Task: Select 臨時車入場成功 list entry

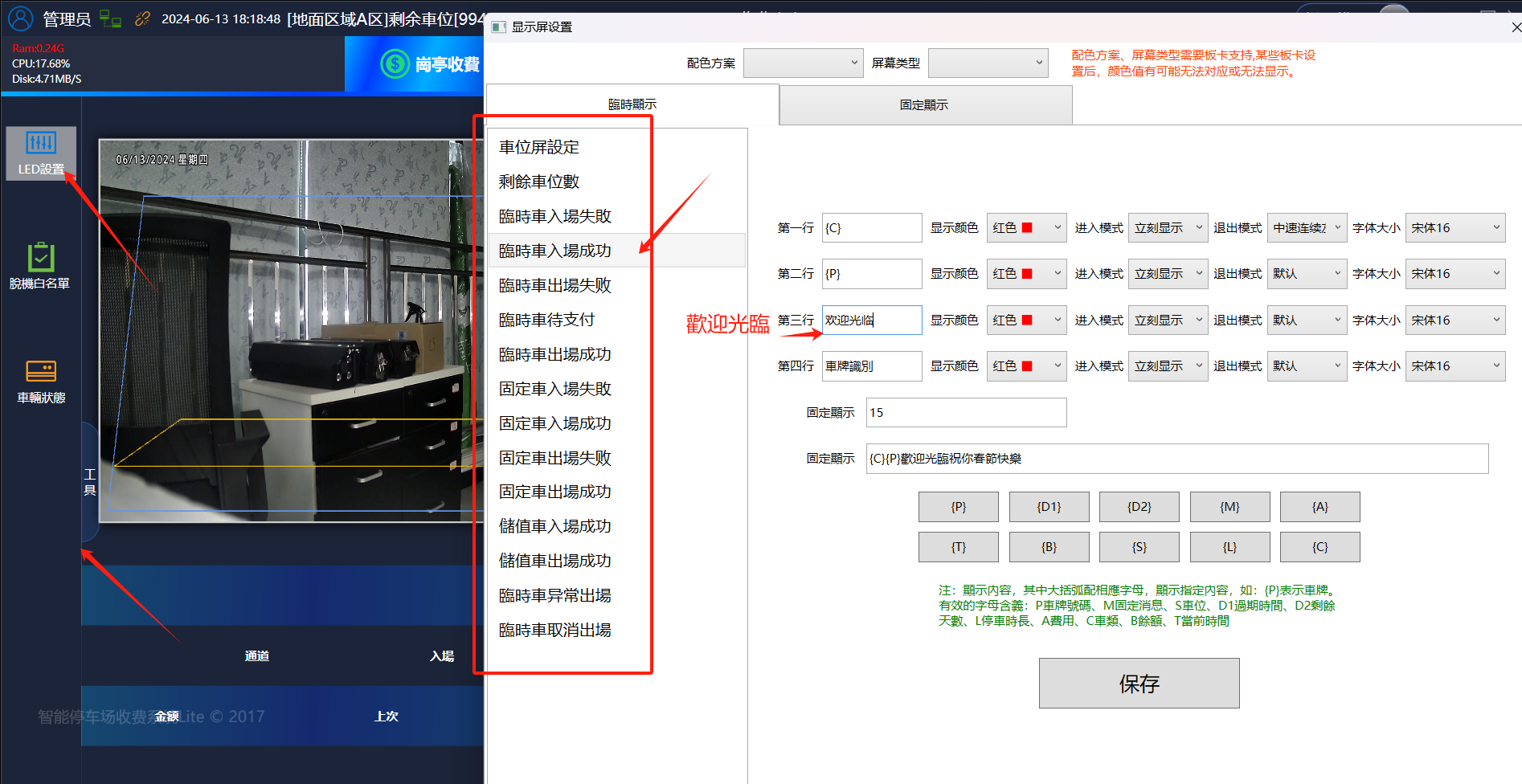Action: [x=617, y=251]
